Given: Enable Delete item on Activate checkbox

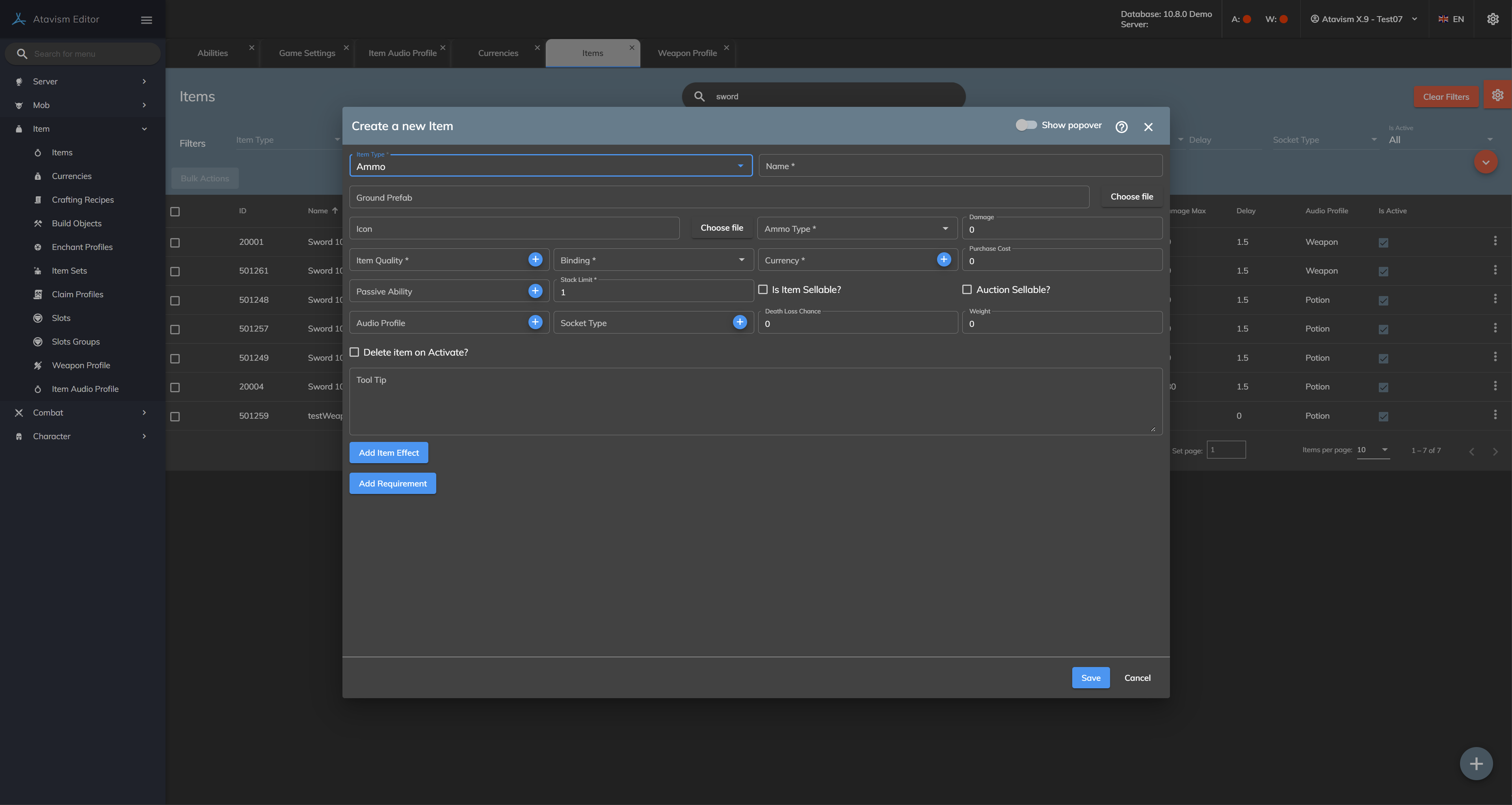Looking at the screenshot, I should pyautogui.click(x=355, y=352).
